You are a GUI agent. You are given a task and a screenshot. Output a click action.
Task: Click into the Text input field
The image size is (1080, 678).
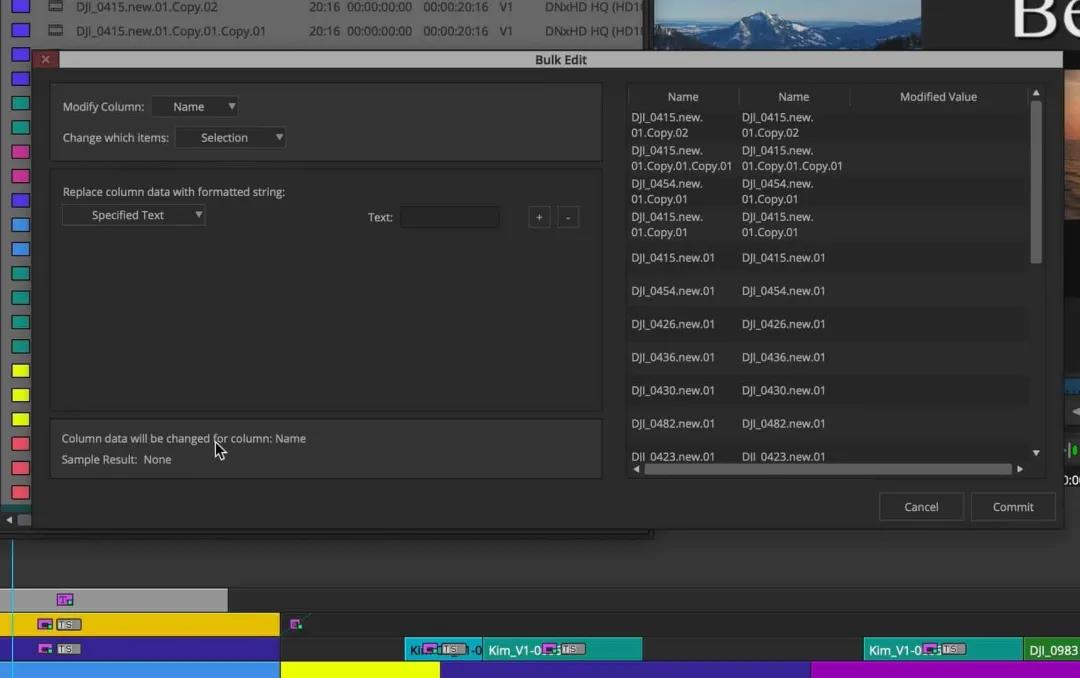pyautogui.click(x=449, y=217)
